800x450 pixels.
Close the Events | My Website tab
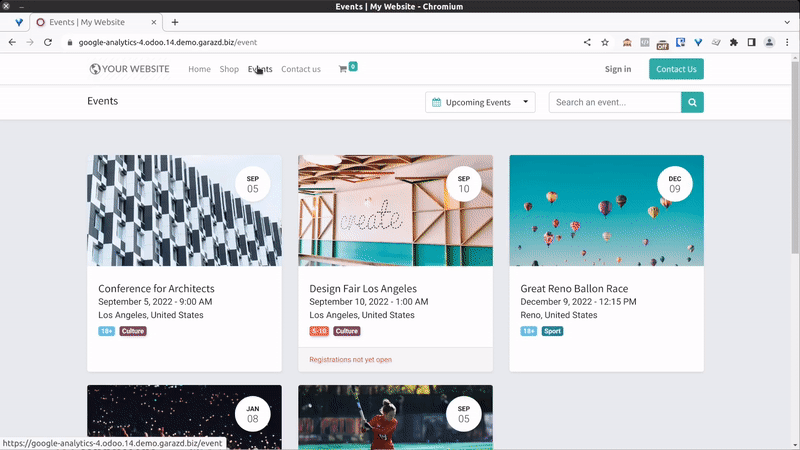coord(154,22)
